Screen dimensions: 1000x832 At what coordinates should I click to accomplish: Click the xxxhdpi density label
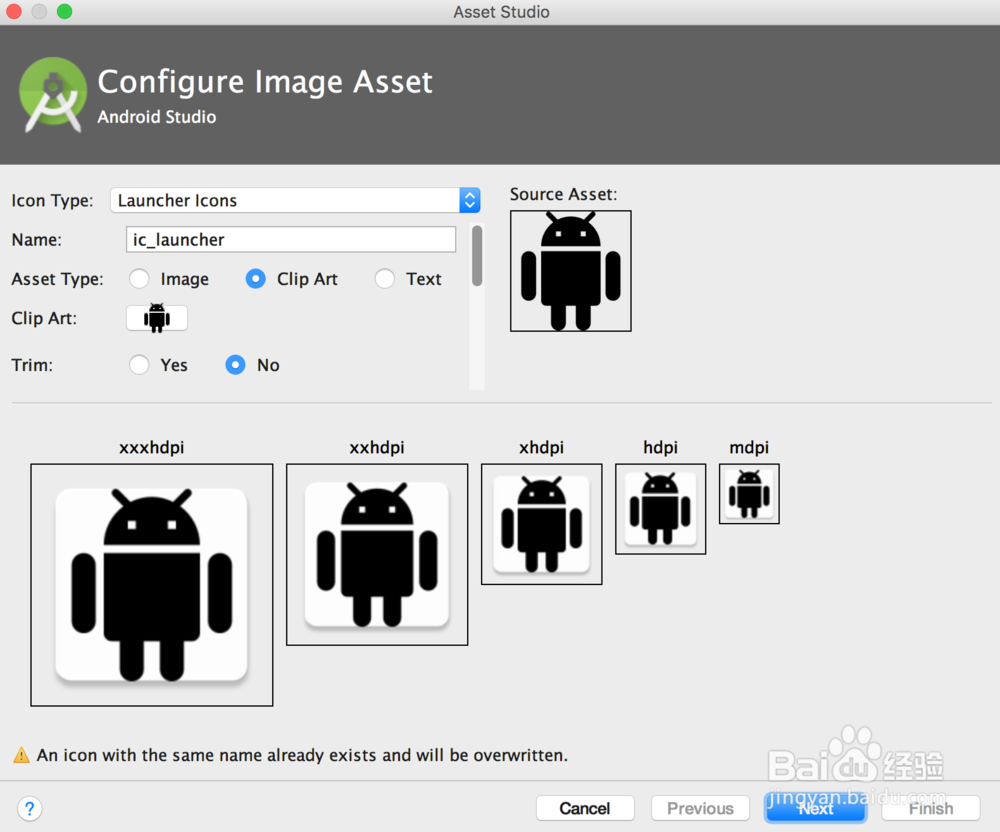[152, 447]
